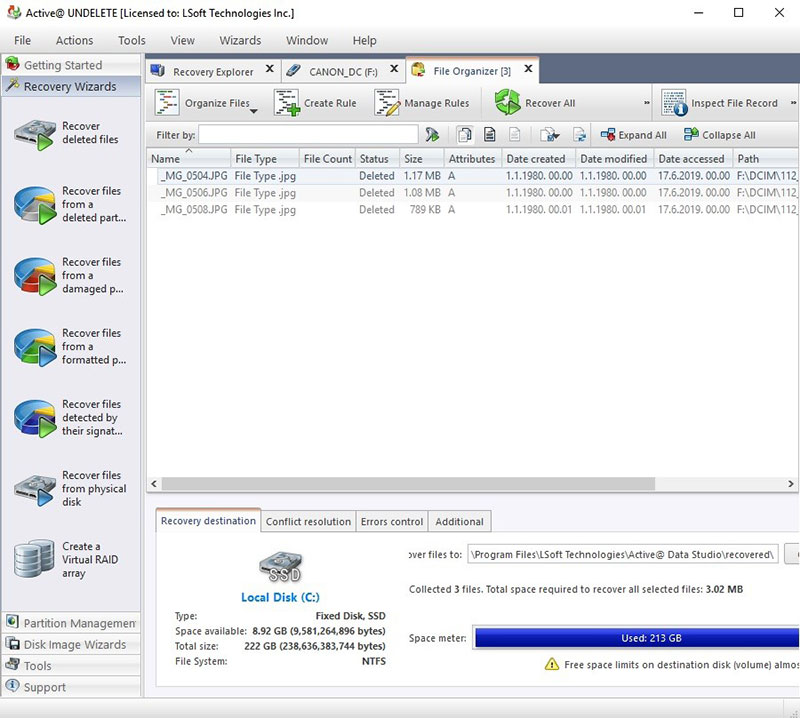
Task: Start Recover files from a damaged partition wizard
Action: click(x=69, y=276)
